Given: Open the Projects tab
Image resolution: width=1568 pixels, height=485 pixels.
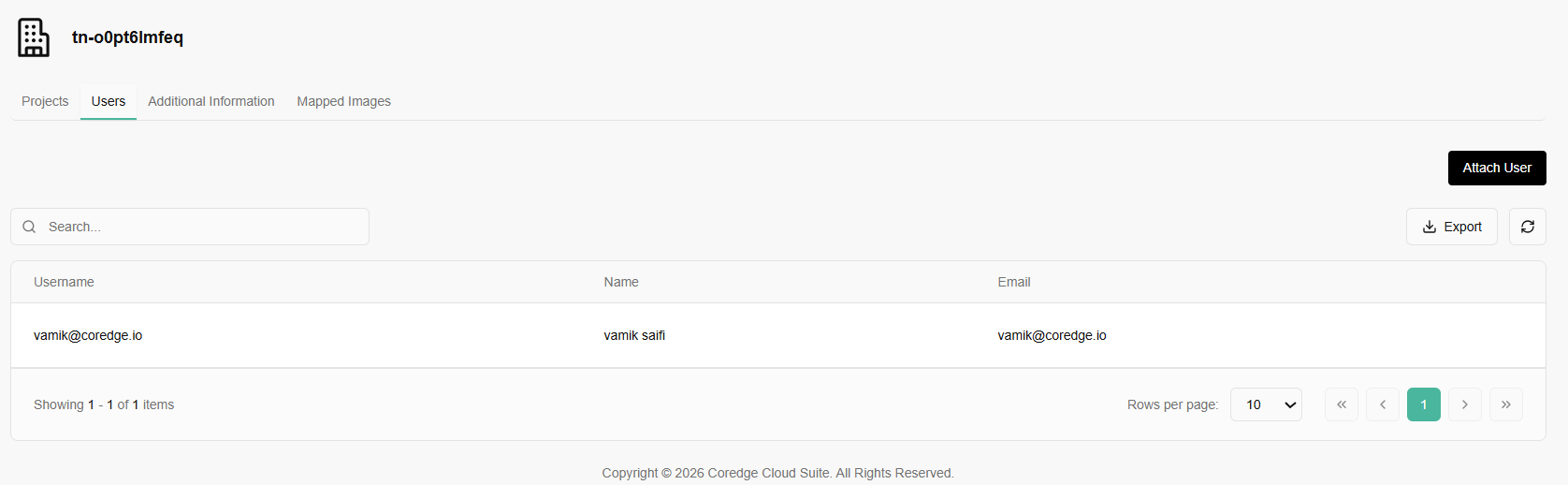Looking at the screenshot, I should click(x=45, y=101).
